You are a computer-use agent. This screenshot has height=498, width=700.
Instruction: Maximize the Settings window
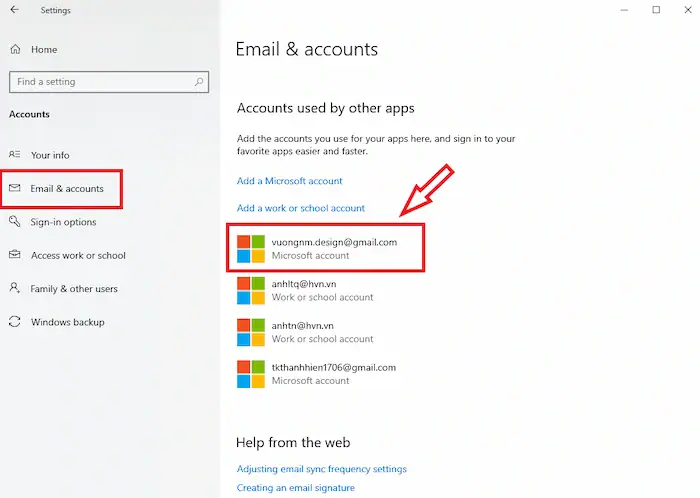[x=656, y=10]
